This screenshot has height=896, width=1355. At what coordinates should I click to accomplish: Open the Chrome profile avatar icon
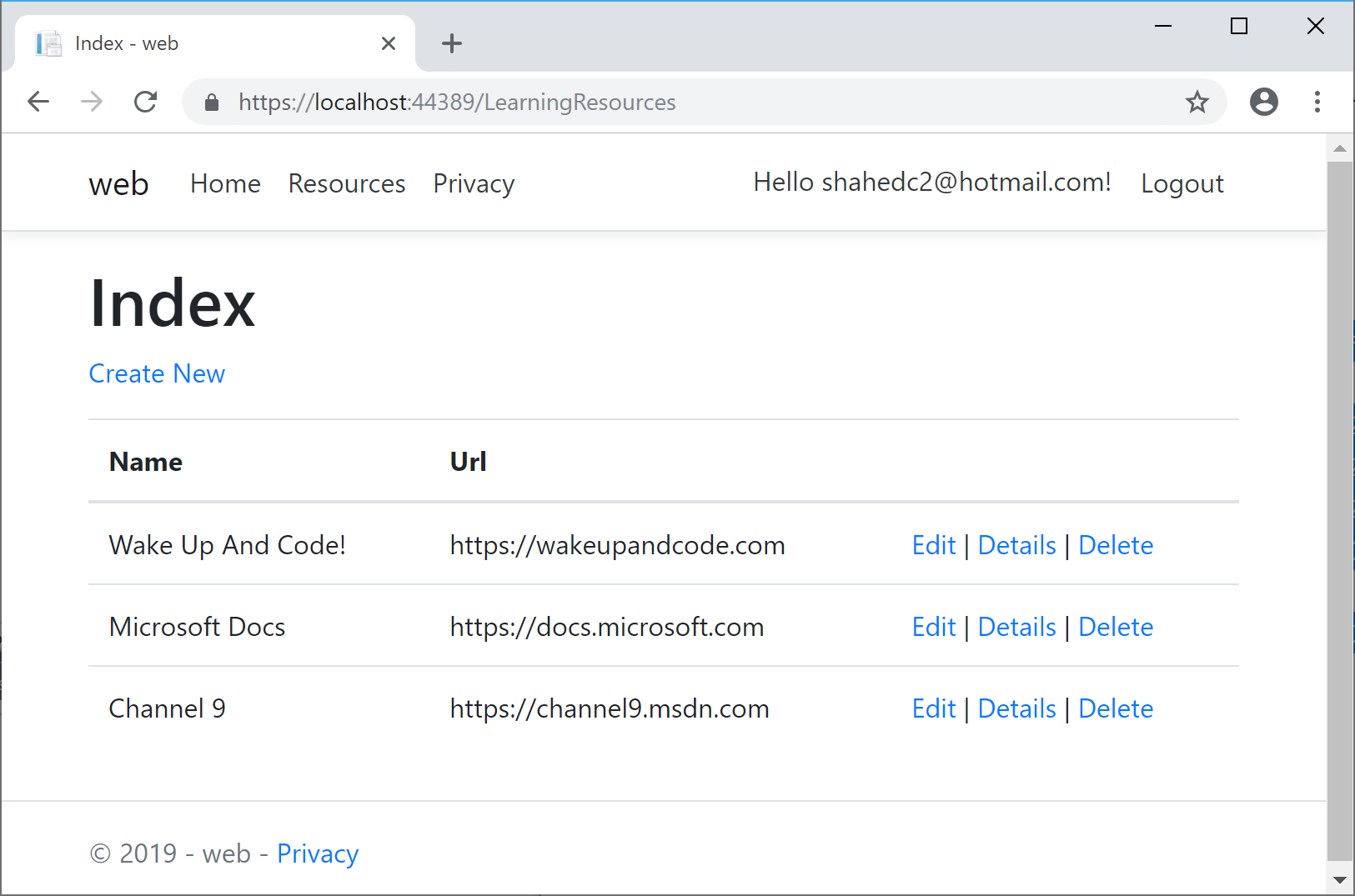(x=1264, y=102)
